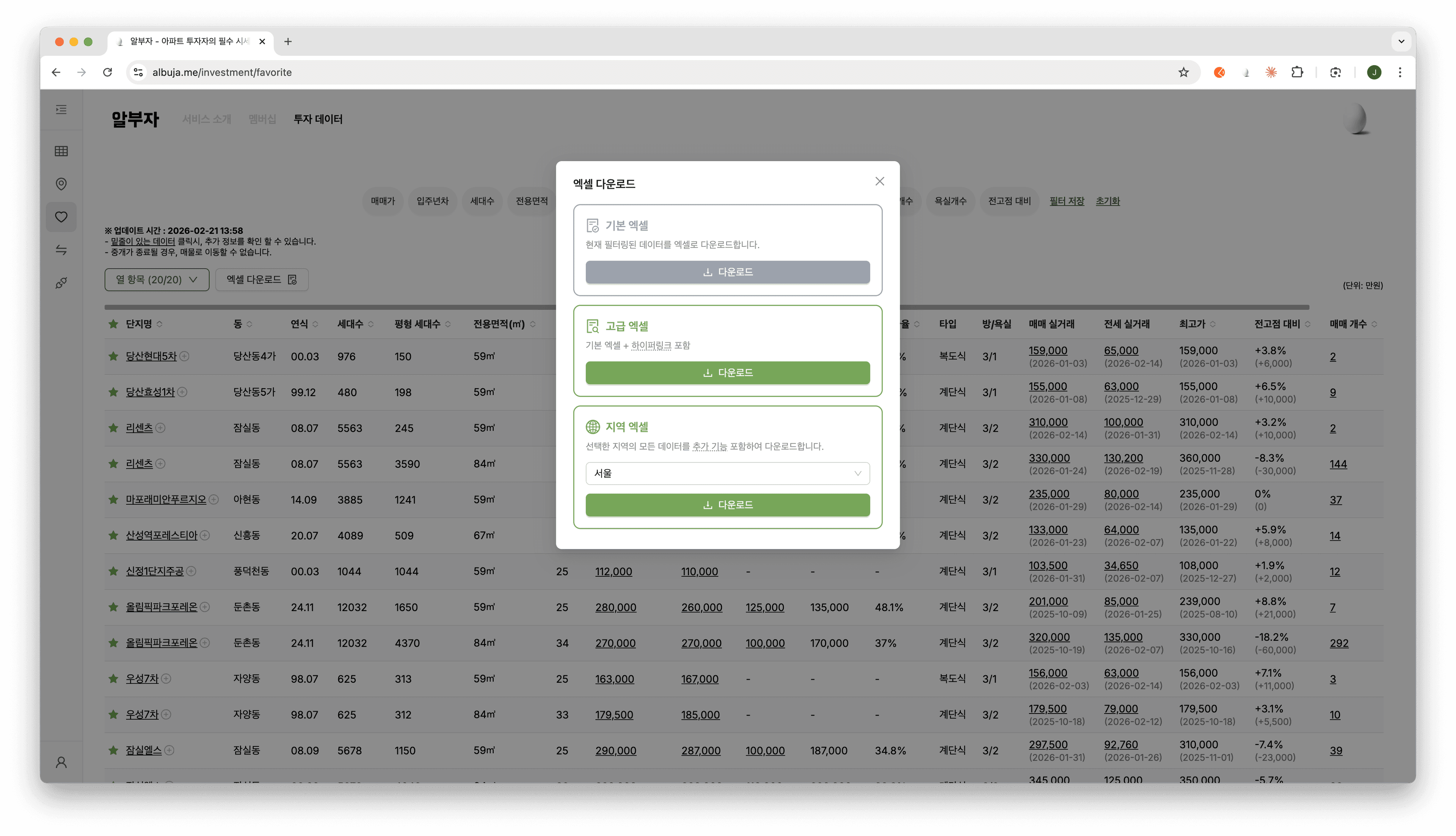The width and height of the screenshot is (1456, 836).
Task: Open the 멤버십 menu item
Action: [x=262, y=119]
